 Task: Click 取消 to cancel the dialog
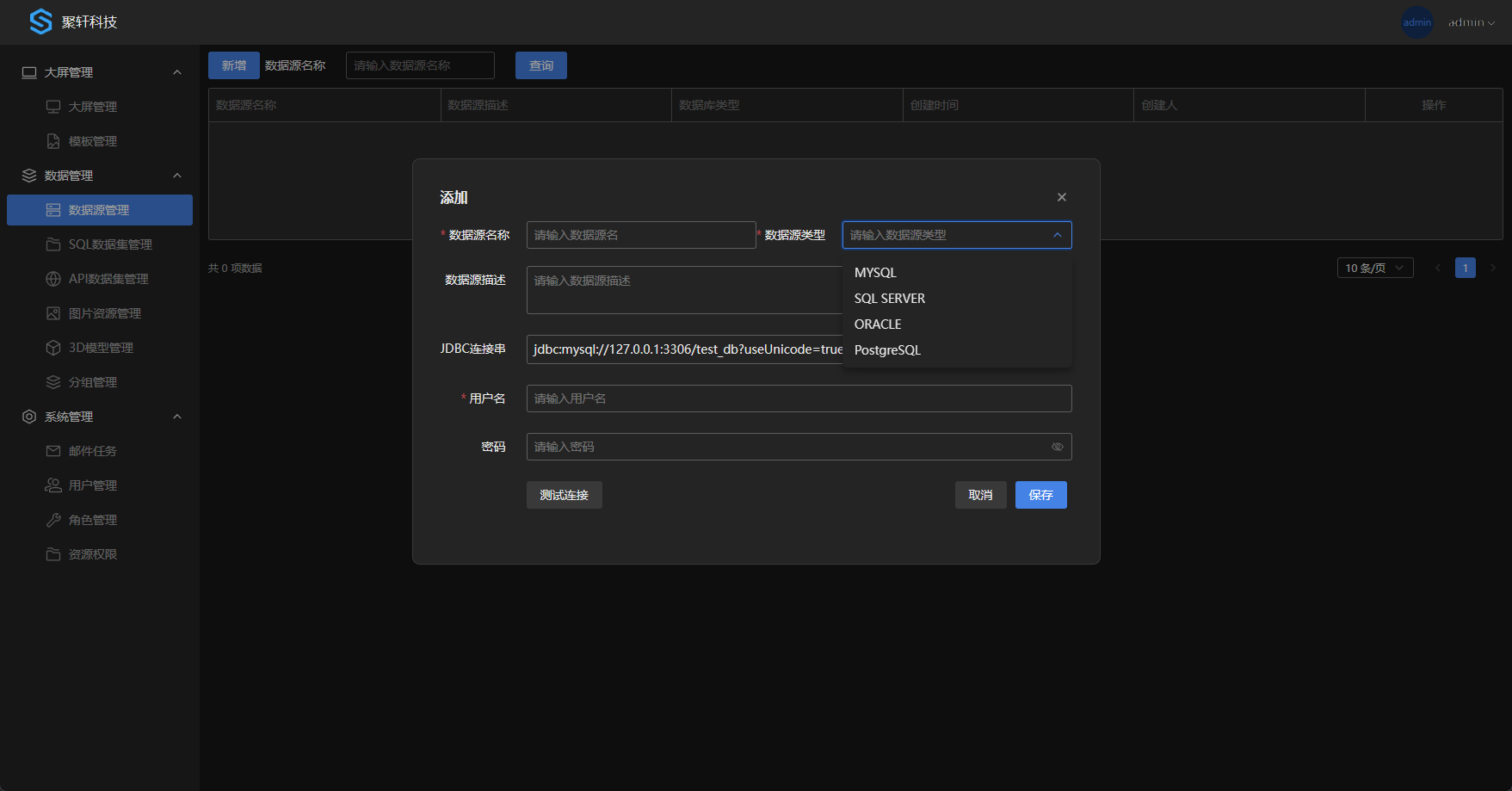point(981,495)
